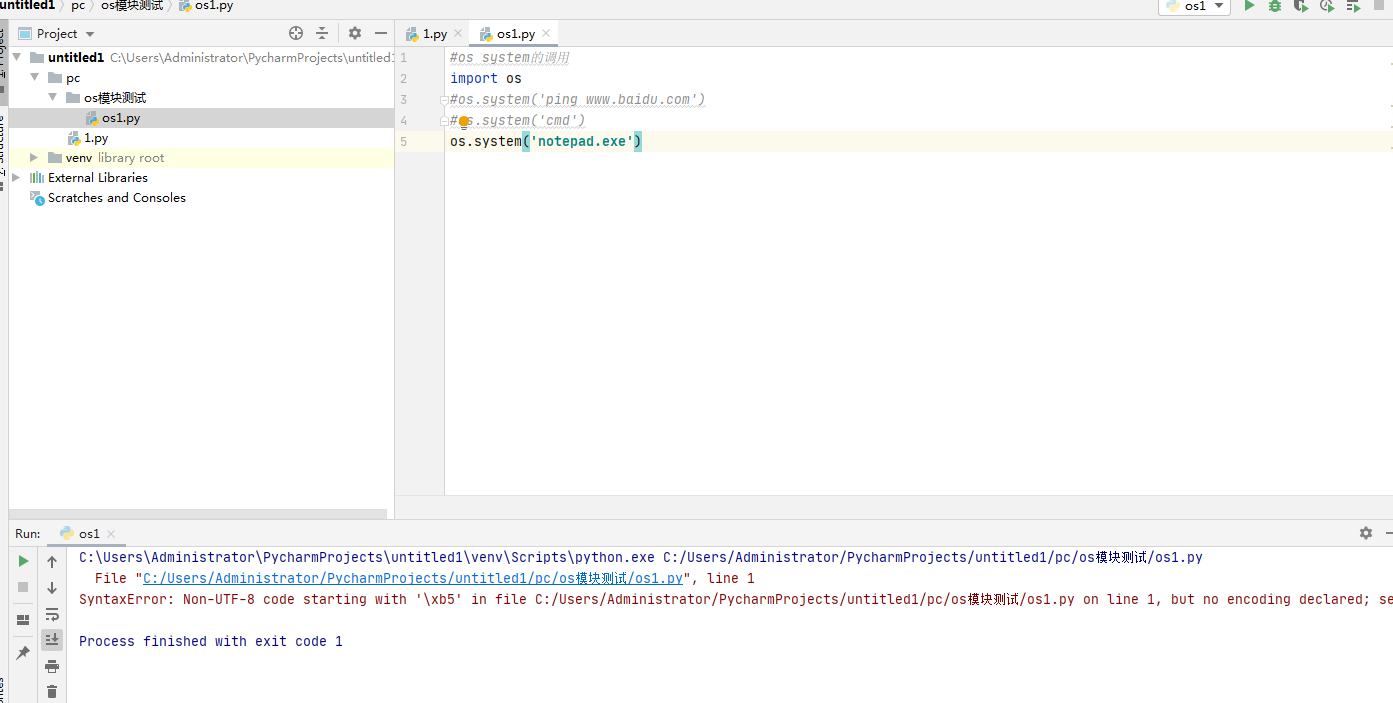Viewport: 1393px width, 703px height.
Task: Click the SyntaxError message line
Action: coord(735,599)
